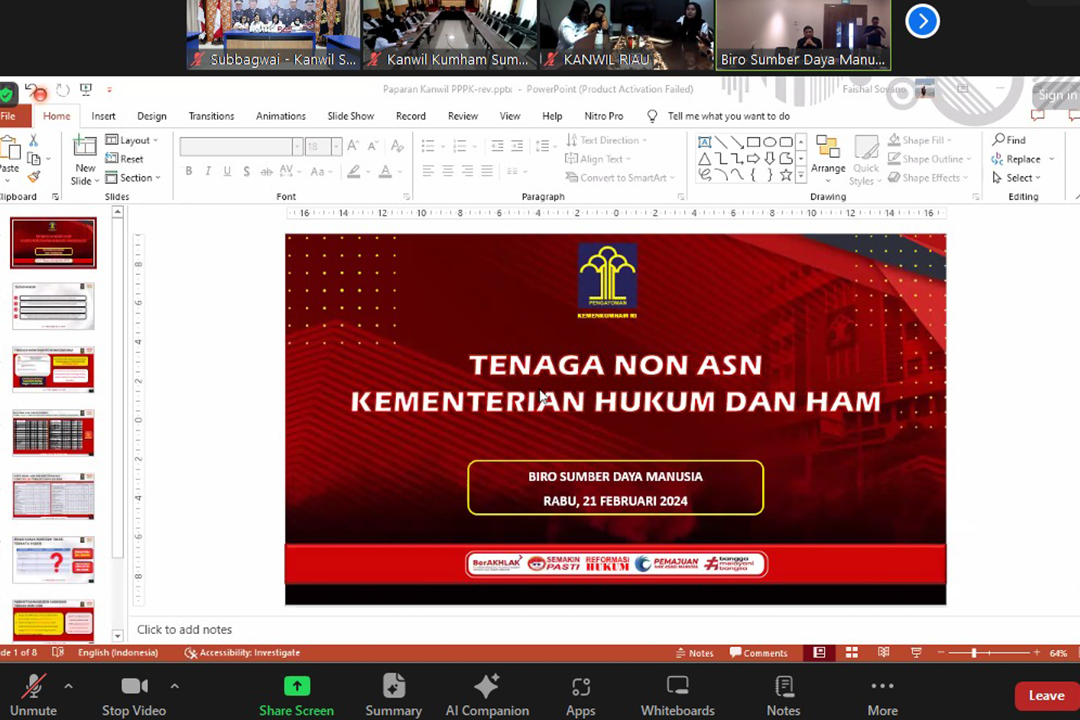The width and height of the screenshot is (1080, 720).
Task: Click the New Slide icon
Action: 85,148
